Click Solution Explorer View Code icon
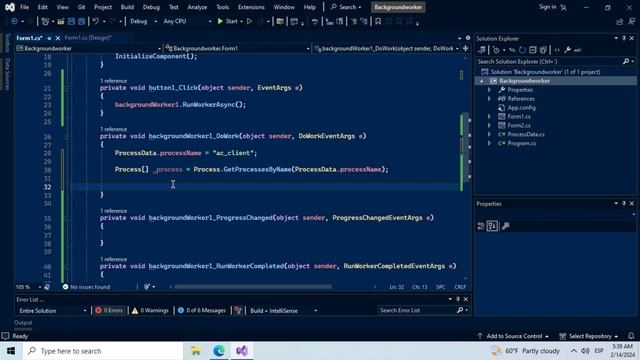The height and width of the screenshot is (360, 640). (557, 50)
